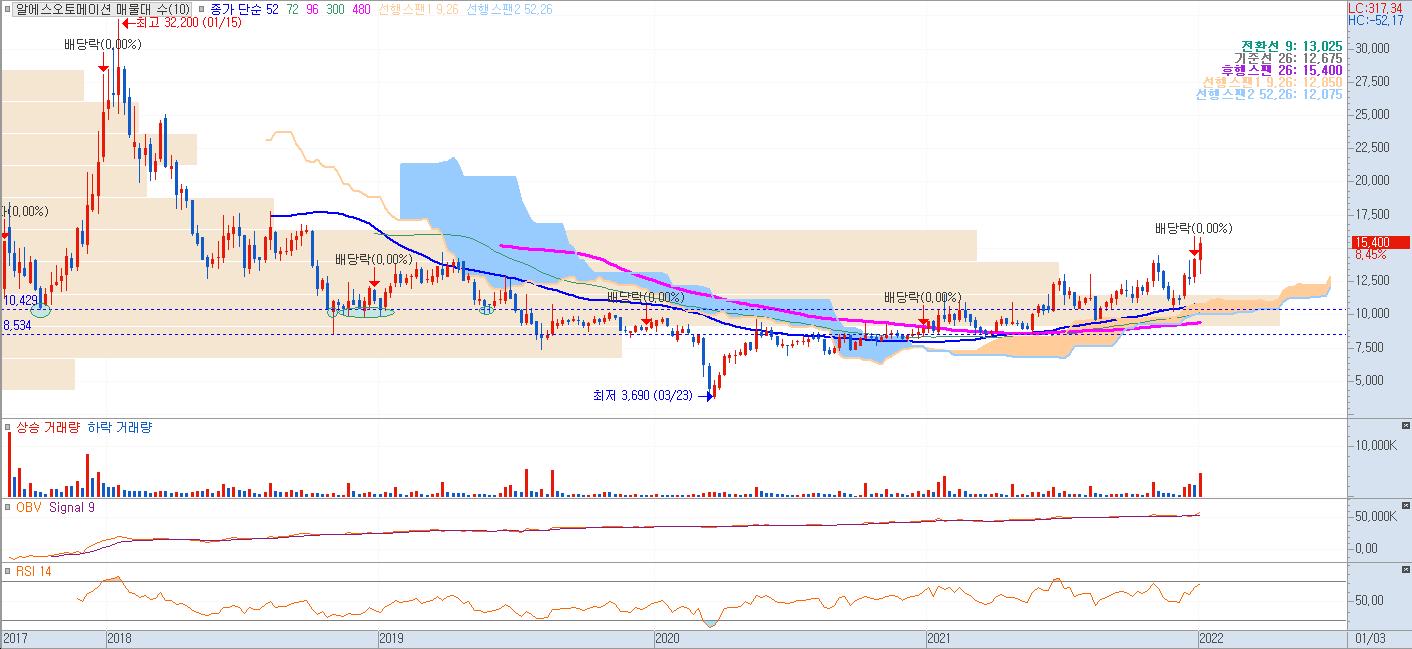This screenshot has width=1412, height=649.
Task: Click the 선행스팬1 9,26 legend label
Action: pyautogui.click(x=418, y=9)
